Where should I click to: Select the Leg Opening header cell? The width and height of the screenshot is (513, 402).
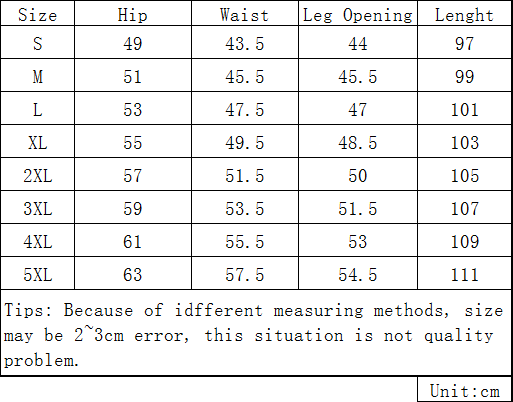(x=357, y=15)
